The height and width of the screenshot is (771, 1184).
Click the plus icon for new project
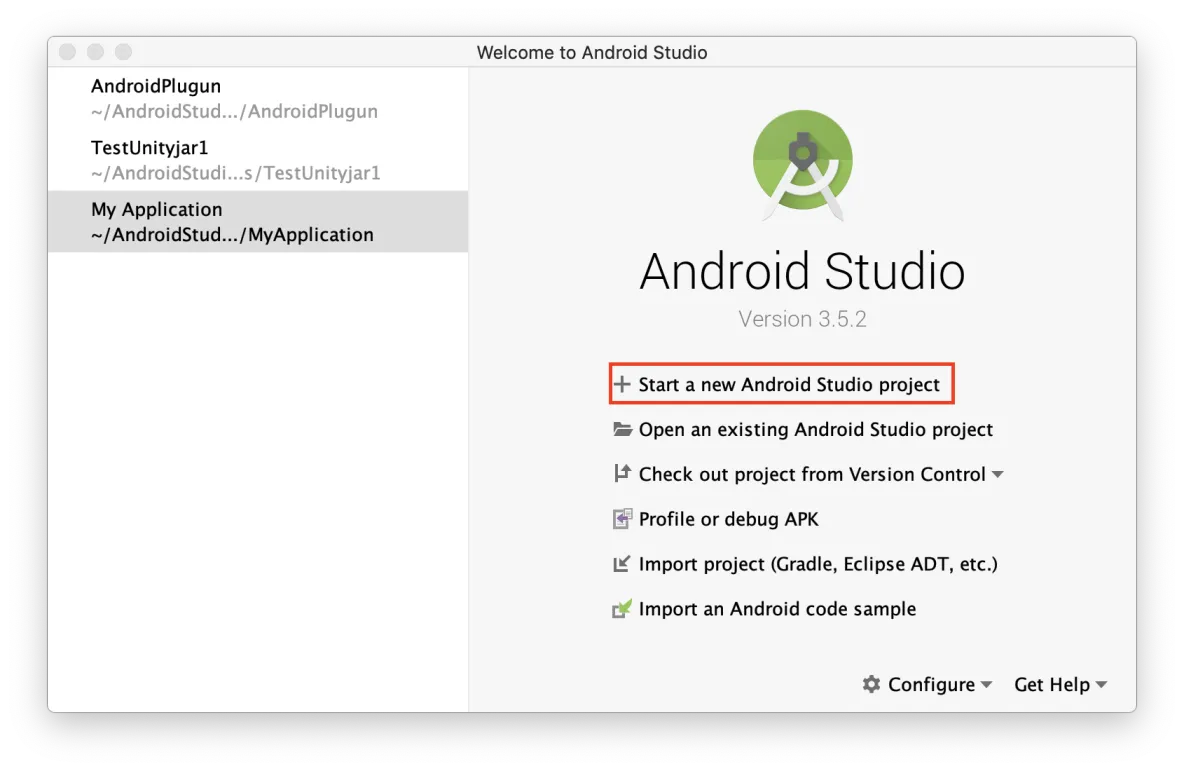[621, 384]
